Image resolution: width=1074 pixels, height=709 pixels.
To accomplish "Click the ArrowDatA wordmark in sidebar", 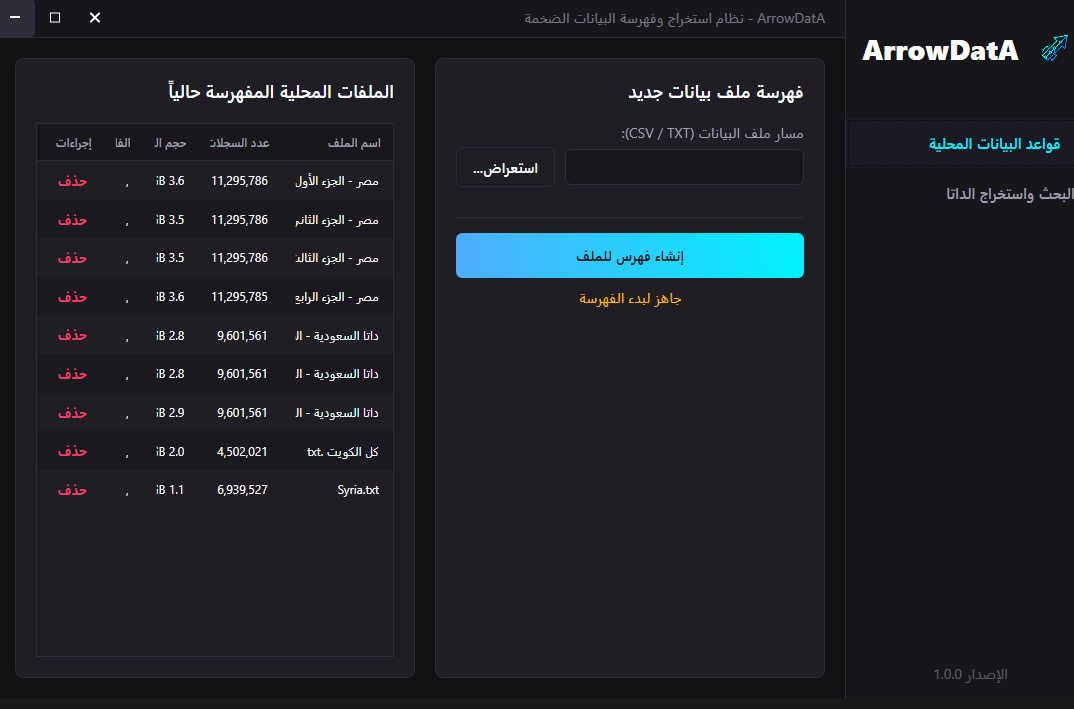I will pos(940,50).
